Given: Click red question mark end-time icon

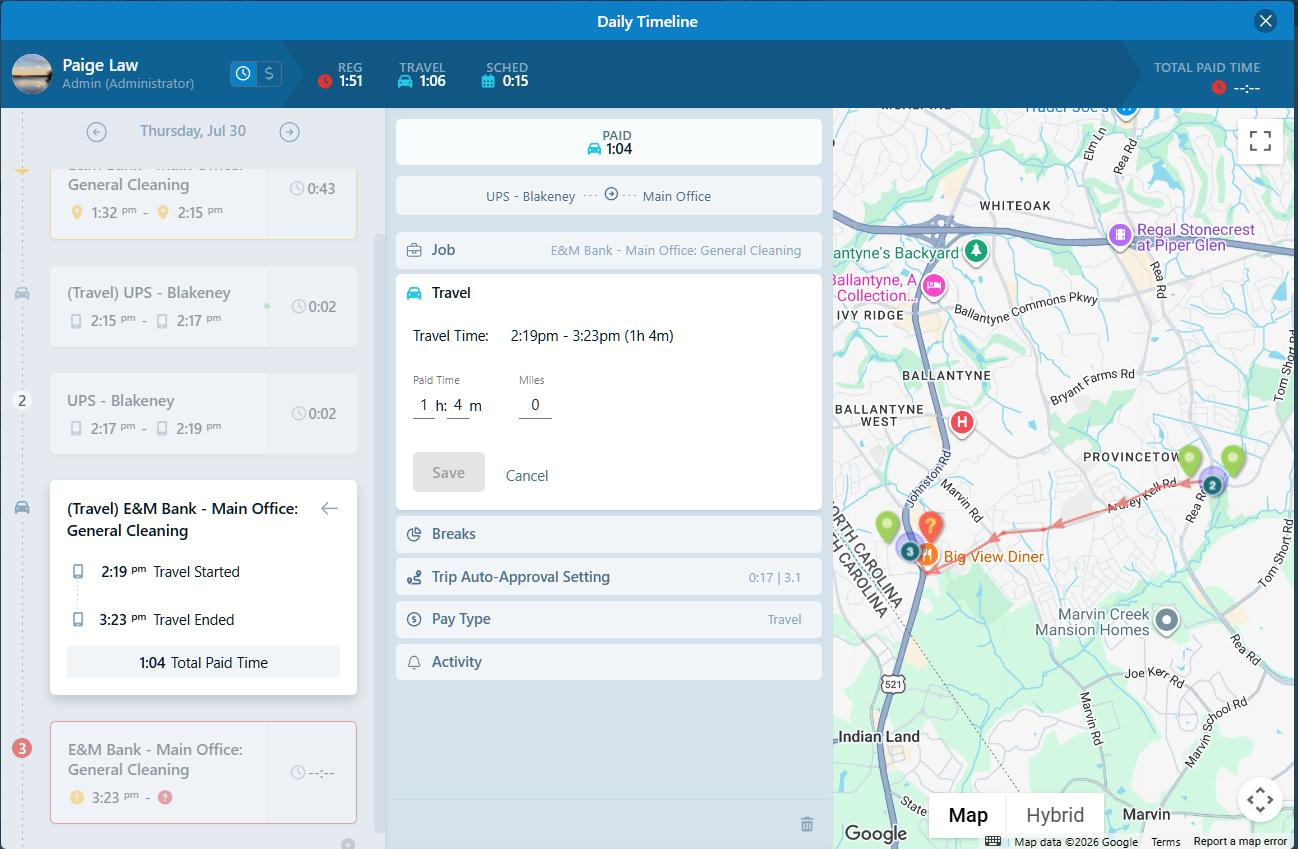Looking at the screenshot, I should pyautogui.click(x=165, y=797).
